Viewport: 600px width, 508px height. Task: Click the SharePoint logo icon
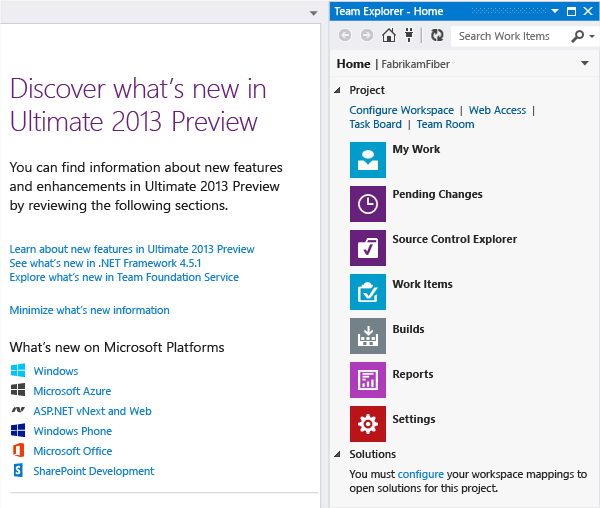(18, 470)
